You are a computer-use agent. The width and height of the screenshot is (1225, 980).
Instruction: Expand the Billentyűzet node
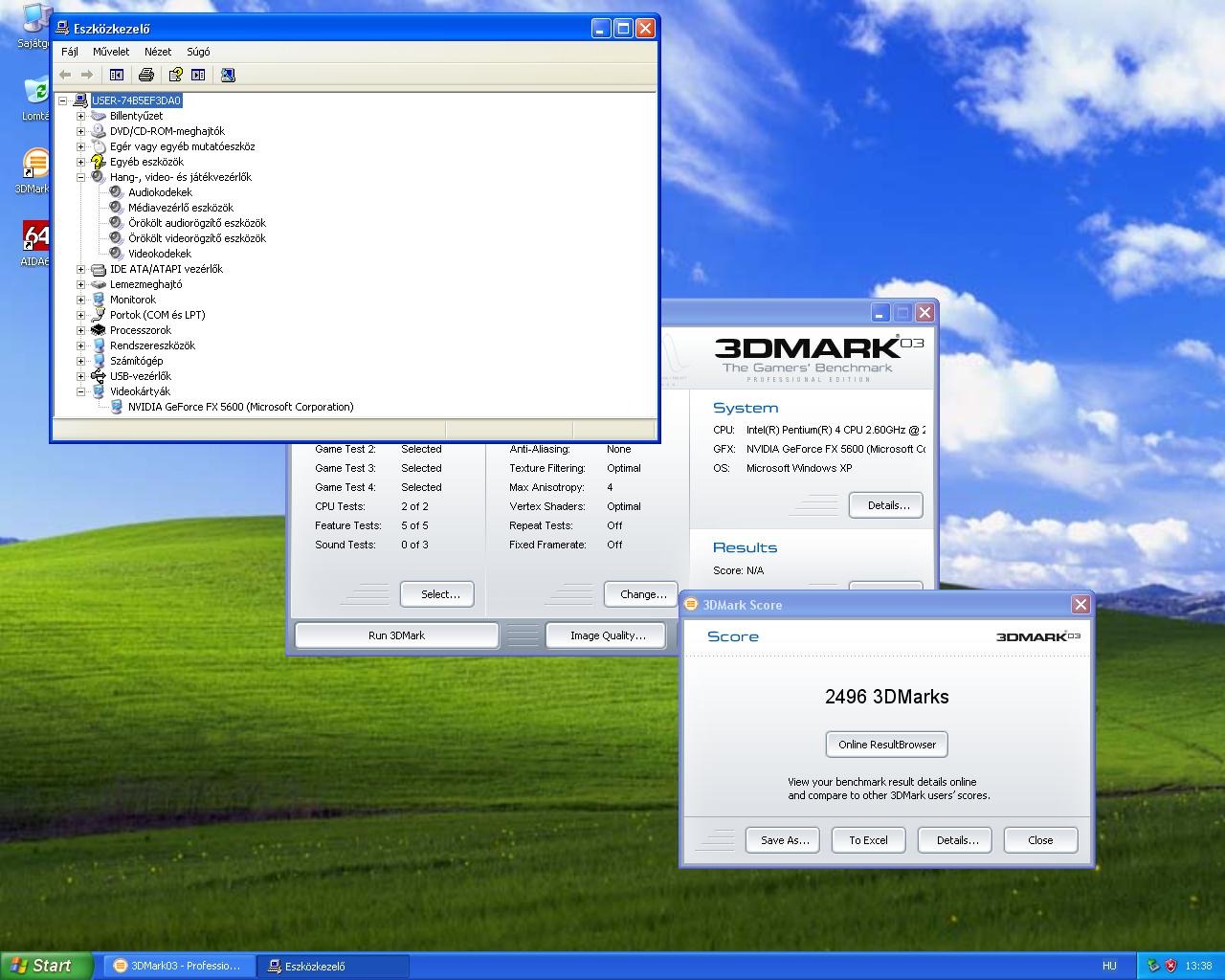(x=81, y=116)
